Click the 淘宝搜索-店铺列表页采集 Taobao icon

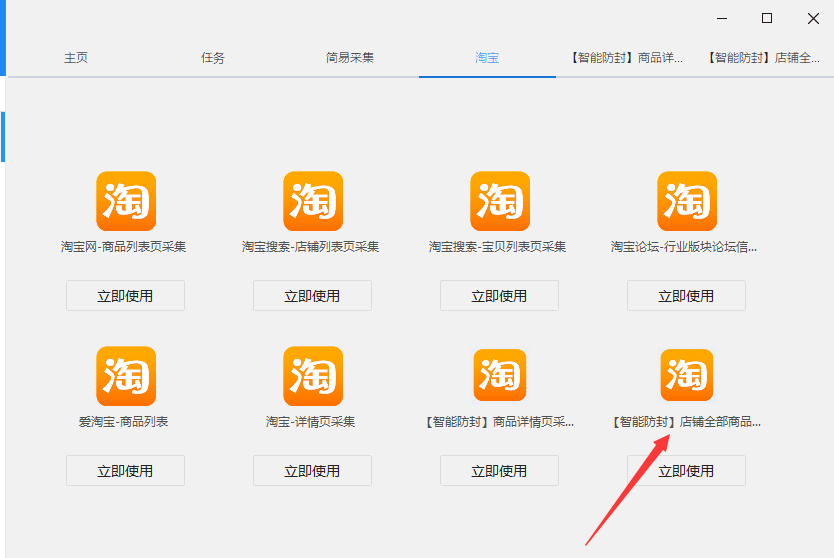click(313, 201)
